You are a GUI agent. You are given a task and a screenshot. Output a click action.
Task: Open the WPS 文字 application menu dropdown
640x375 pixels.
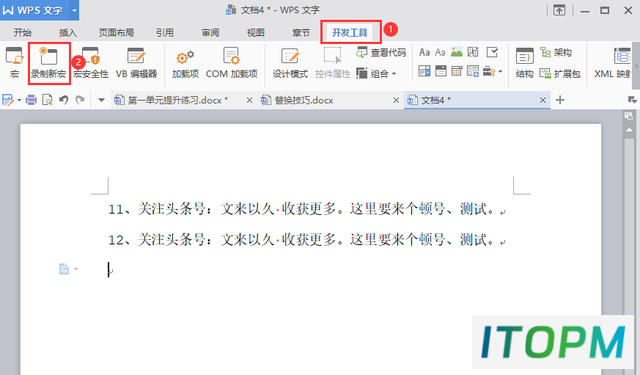(x=74, y=10)
